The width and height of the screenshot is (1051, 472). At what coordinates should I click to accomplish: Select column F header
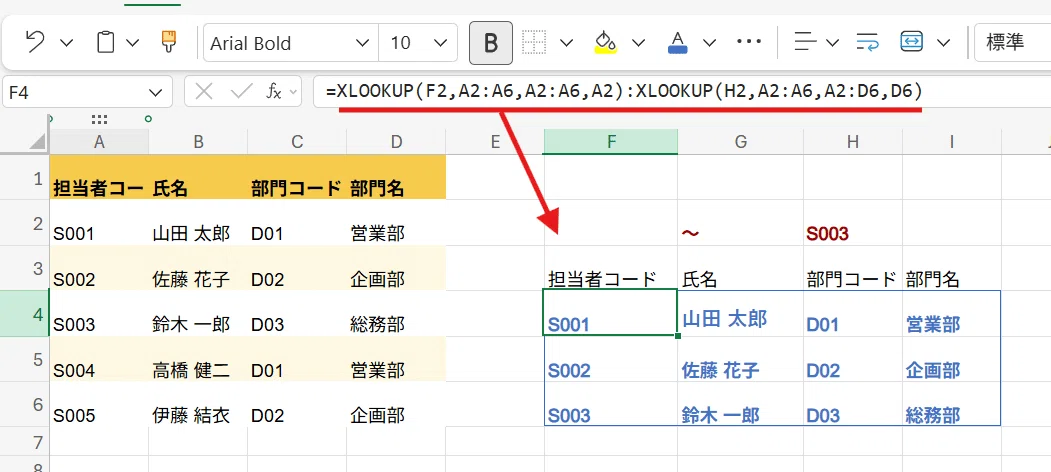click(x=611, y=141)
